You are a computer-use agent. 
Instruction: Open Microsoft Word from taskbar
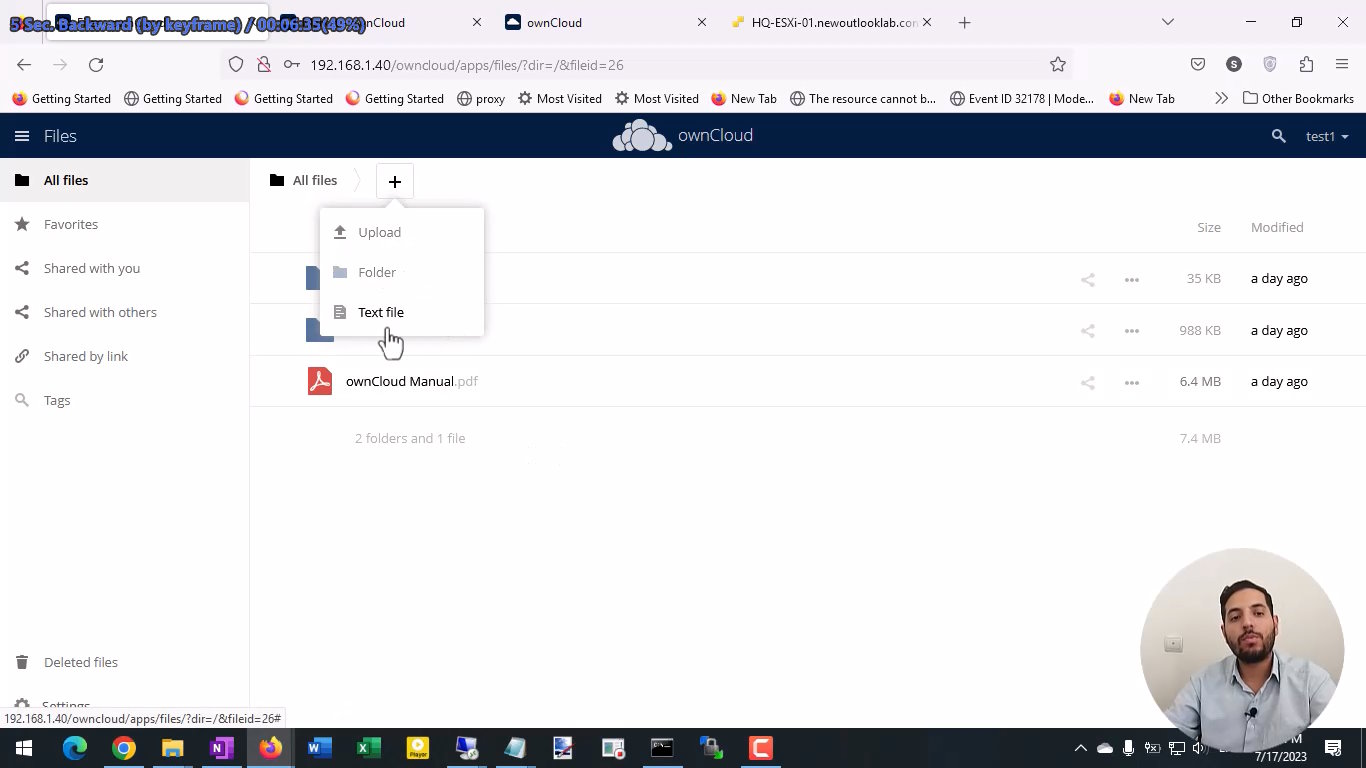320,748
